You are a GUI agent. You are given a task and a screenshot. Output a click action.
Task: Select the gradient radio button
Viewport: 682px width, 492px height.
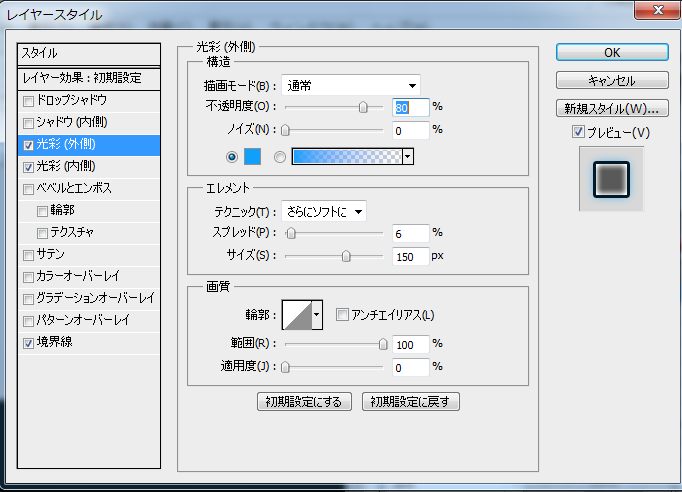280,157
